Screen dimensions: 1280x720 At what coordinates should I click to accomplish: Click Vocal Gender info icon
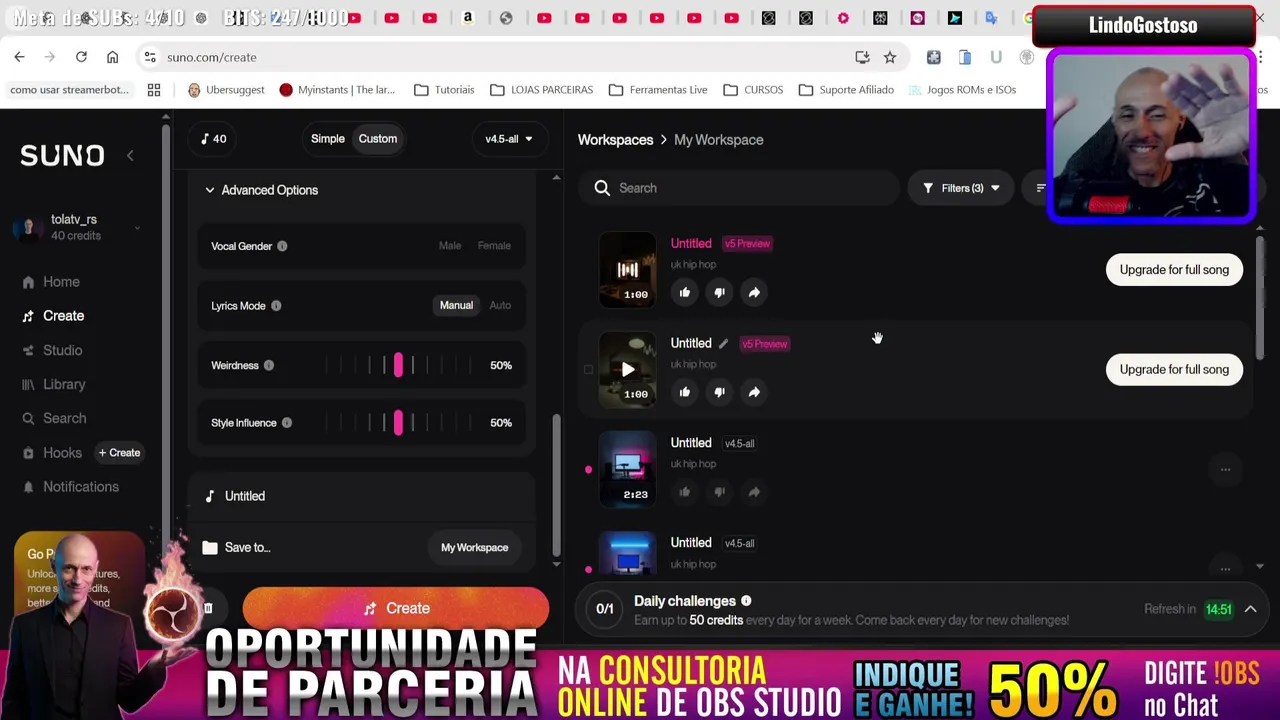[282, 246]
